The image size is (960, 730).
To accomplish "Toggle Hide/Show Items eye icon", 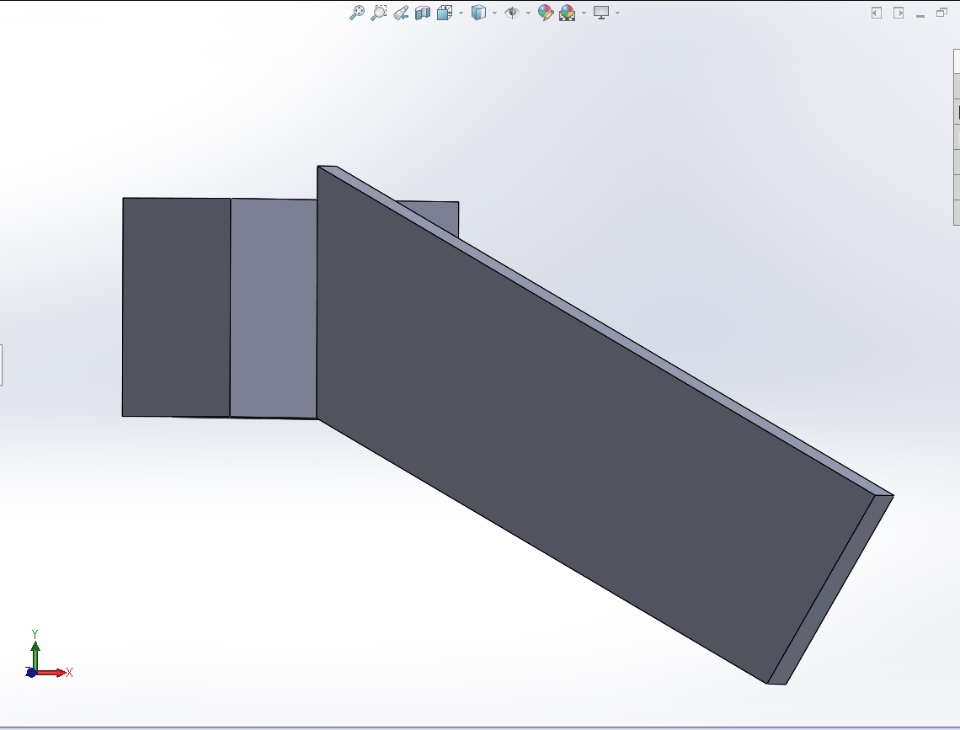I will coord(512,12).
